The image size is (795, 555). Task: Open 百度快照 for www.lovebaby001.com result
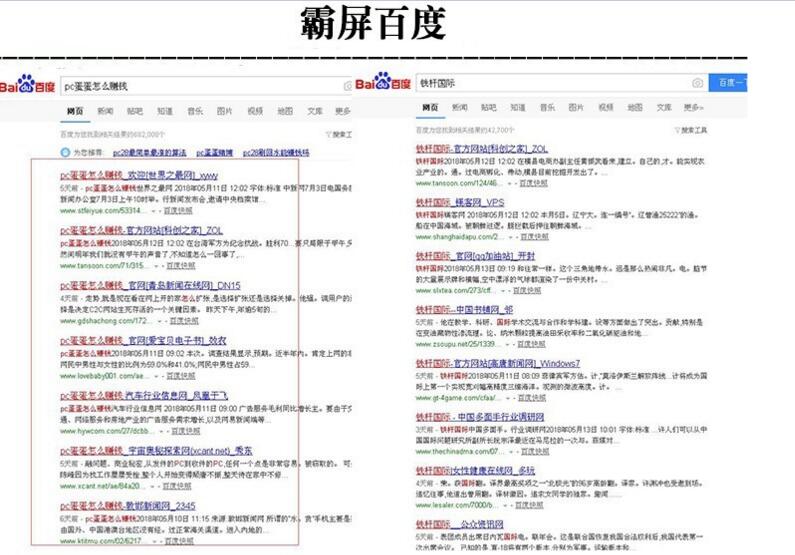pyautogui.click(x=181, y=376)
